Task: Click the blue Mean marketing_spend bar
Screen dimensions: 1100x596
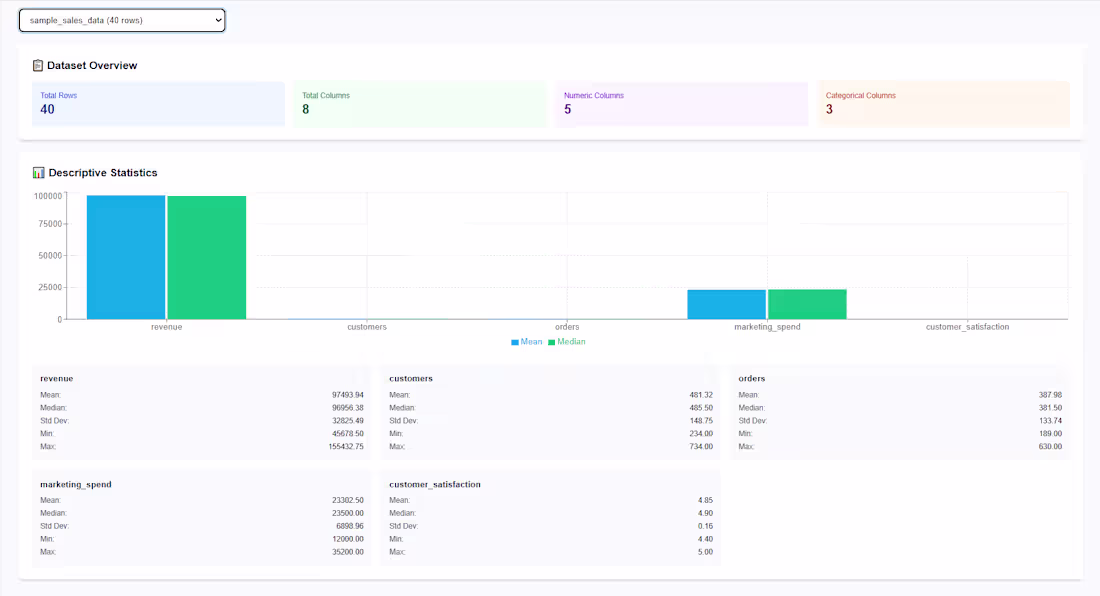Action: pyautogui.click(x=727, y=305)
